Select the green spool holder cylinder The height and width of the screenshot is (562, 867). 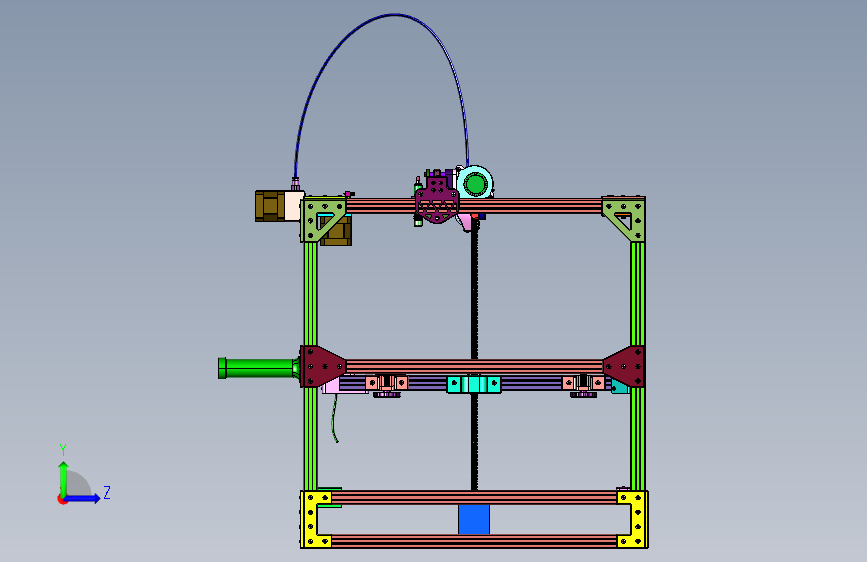pos(257,368)
